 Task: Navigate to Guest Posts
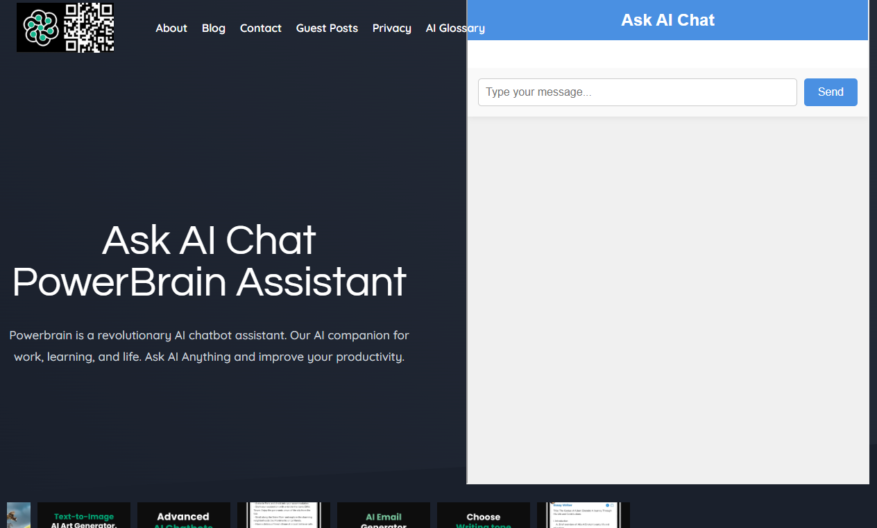(327, 28)
